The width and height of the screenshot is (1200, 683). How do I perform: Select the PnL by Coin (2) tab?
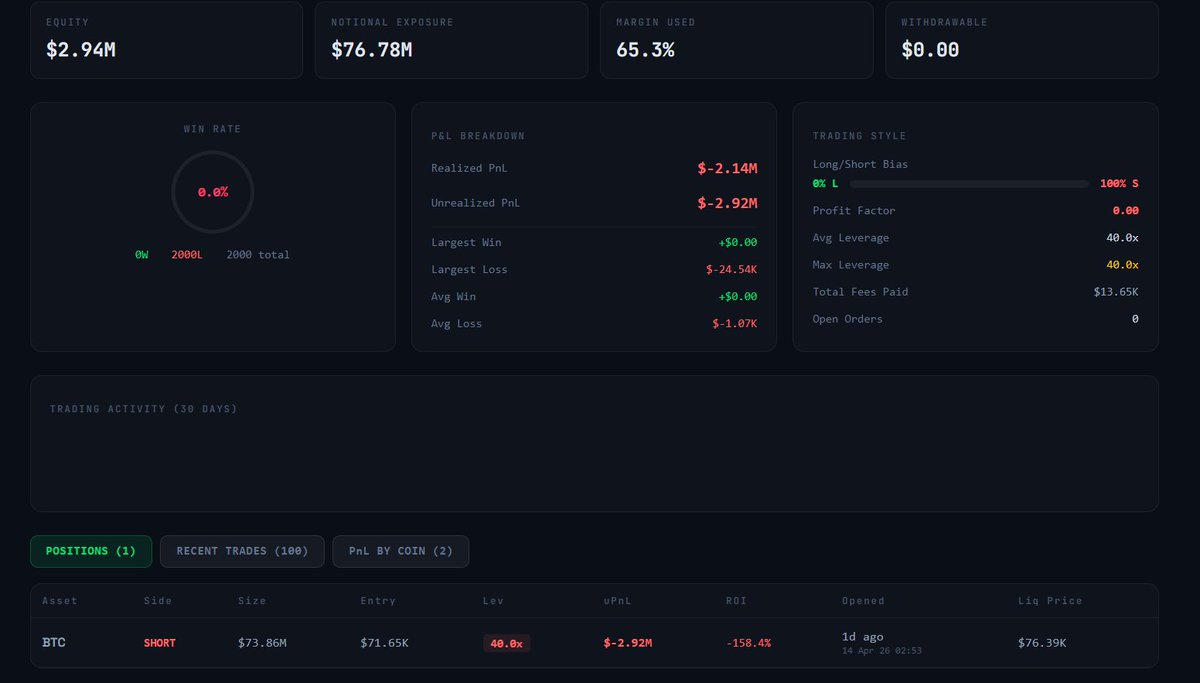[x=401, y=551]
